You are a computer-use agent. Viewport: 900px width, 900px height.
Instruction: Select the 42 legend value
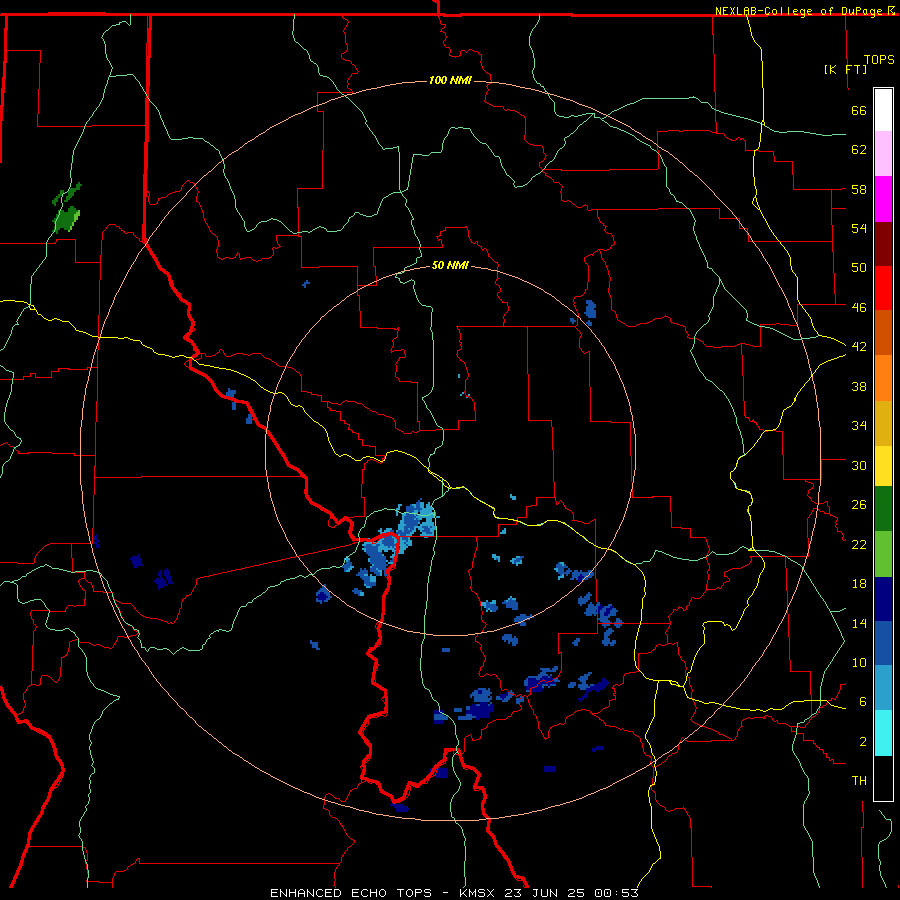coord(859,347)
